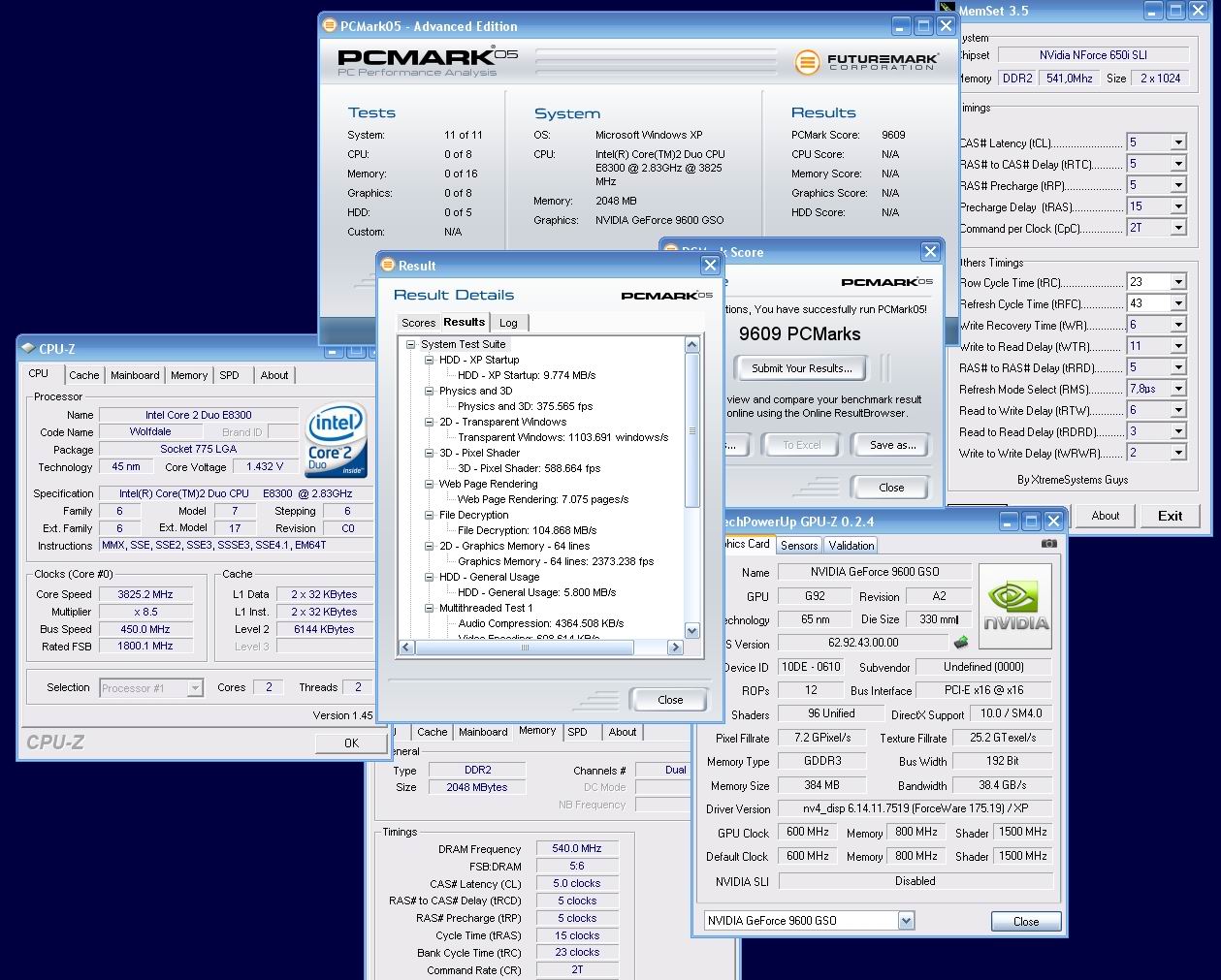Image resolution: width=1221 pixels, height=980 pixels.
Task: Open the CPU-Z Processor selection dropdown
Action: pyautogui.click(x=195, y=688)
